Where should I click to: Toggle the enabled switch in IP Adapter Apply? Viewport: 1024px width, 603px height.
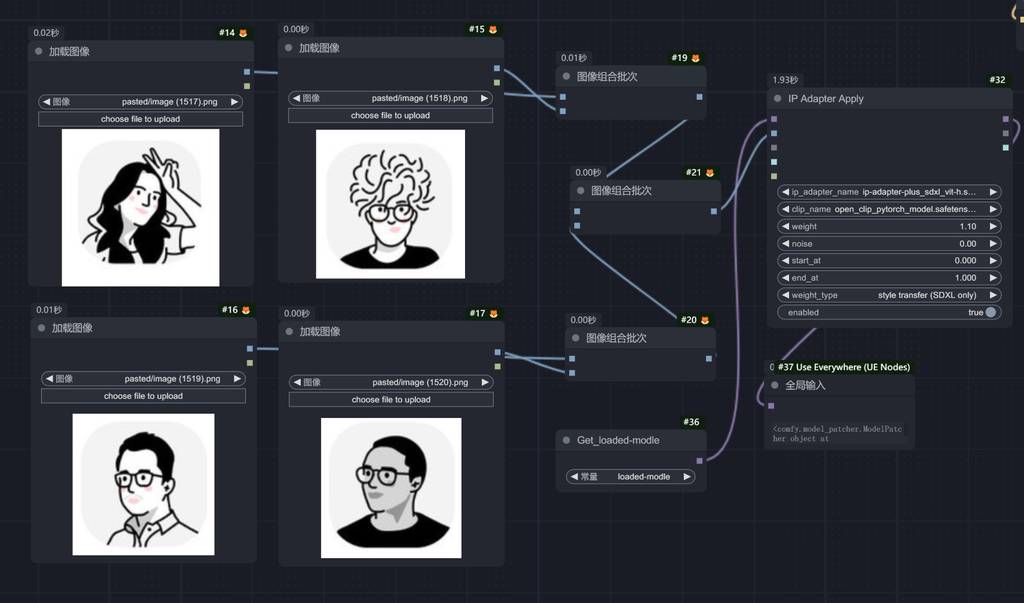990,312
